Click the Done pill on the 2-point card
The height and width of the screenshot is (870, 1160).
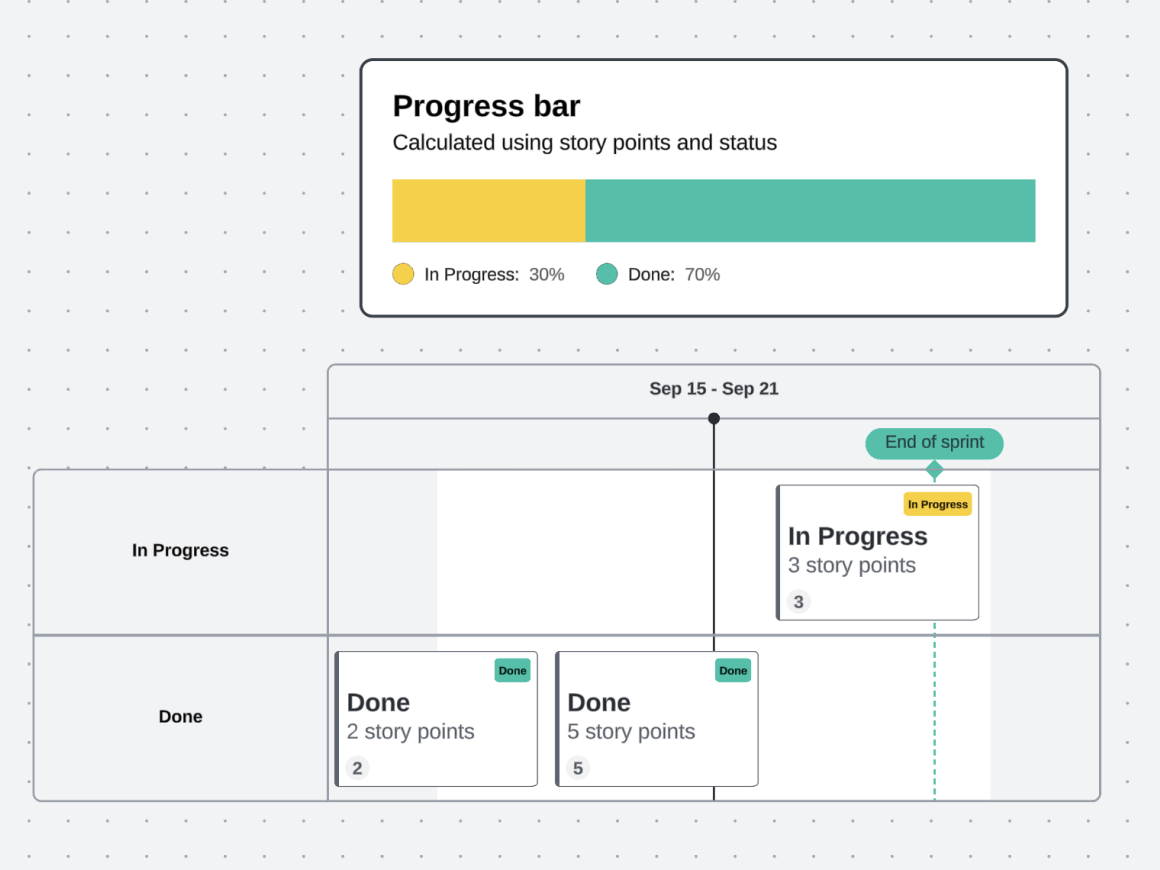(512, 671)
